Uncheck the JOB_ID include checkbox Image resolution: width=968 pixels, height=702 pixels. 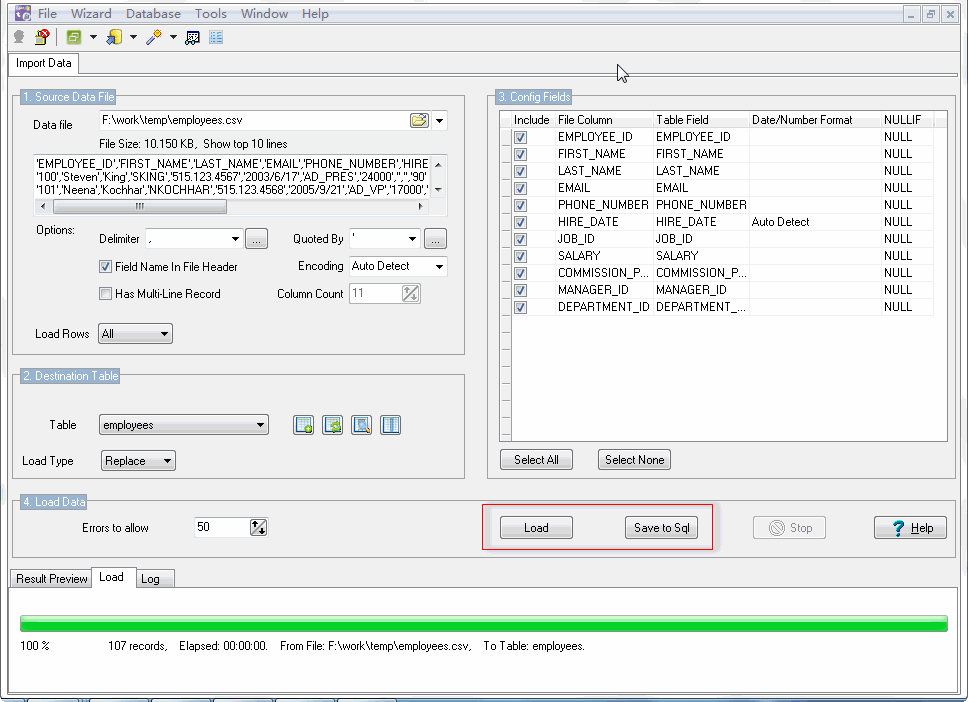point(520,239)
